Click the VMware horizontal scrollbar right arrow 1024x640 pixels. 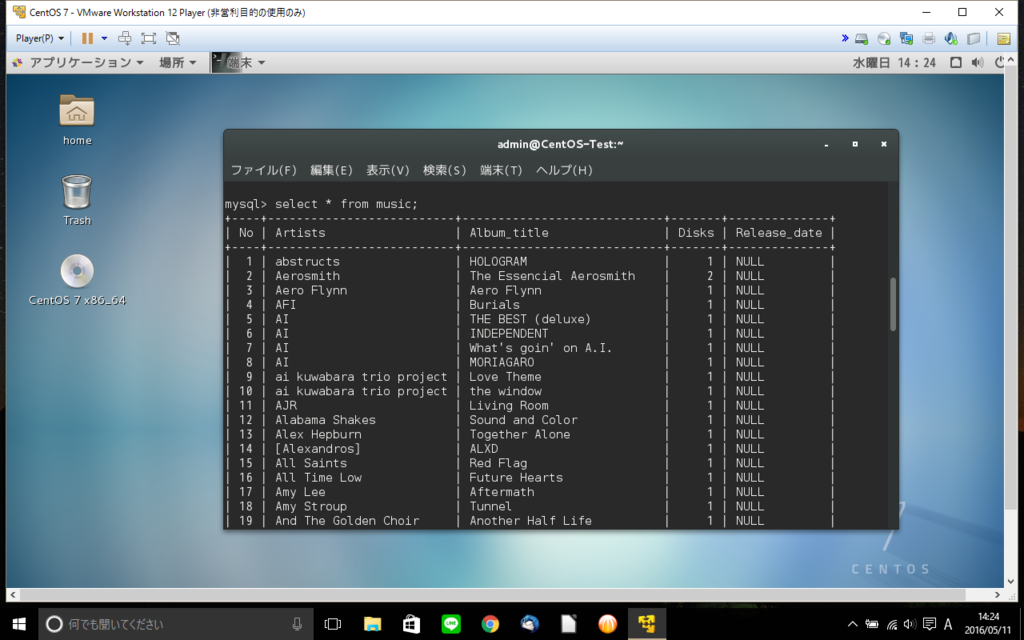[x=997, y=595]
